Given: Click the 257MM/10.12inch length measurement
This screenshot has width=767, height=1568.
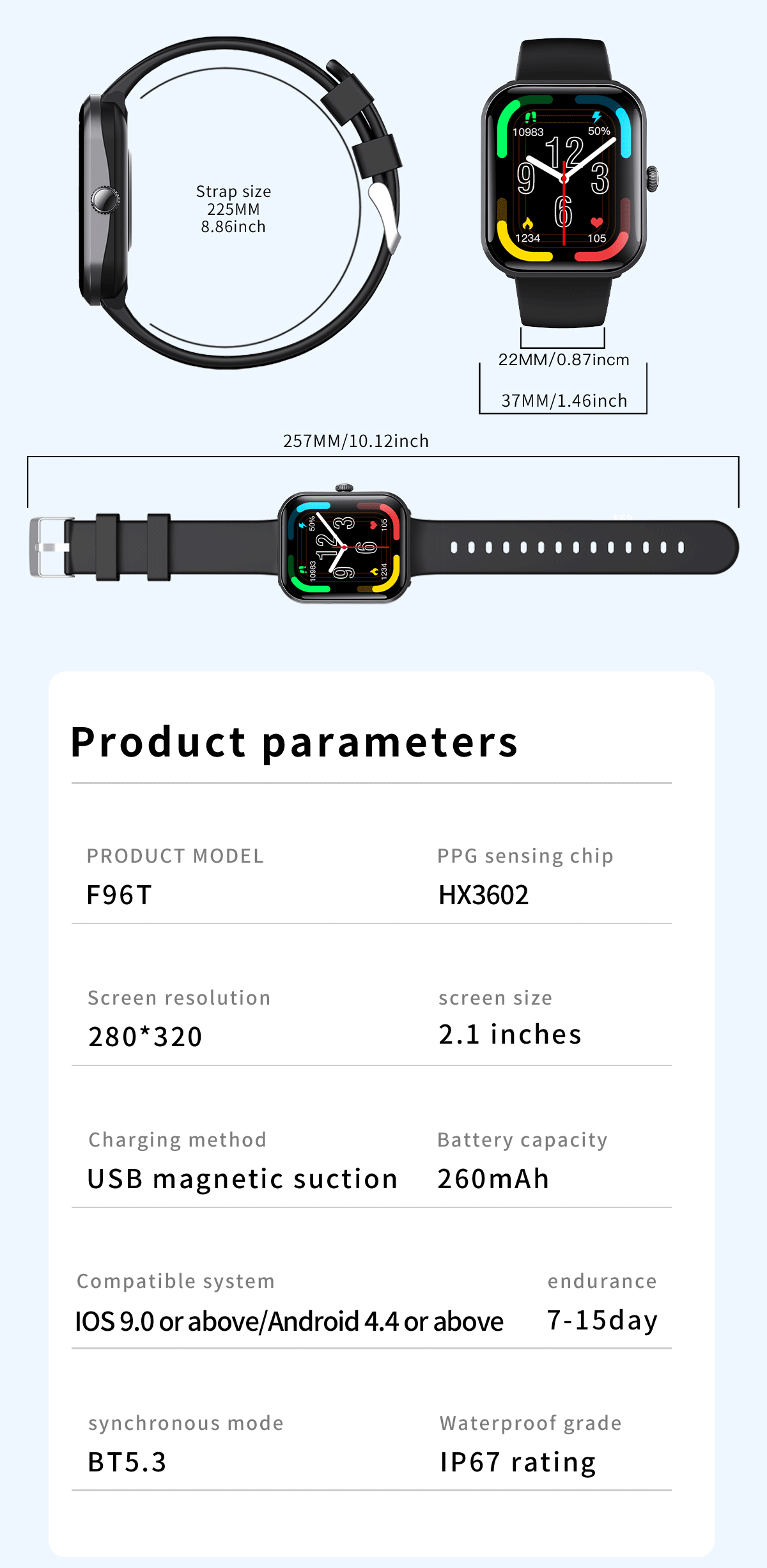Looking at the screenshot, I should [x=356, y=441].
